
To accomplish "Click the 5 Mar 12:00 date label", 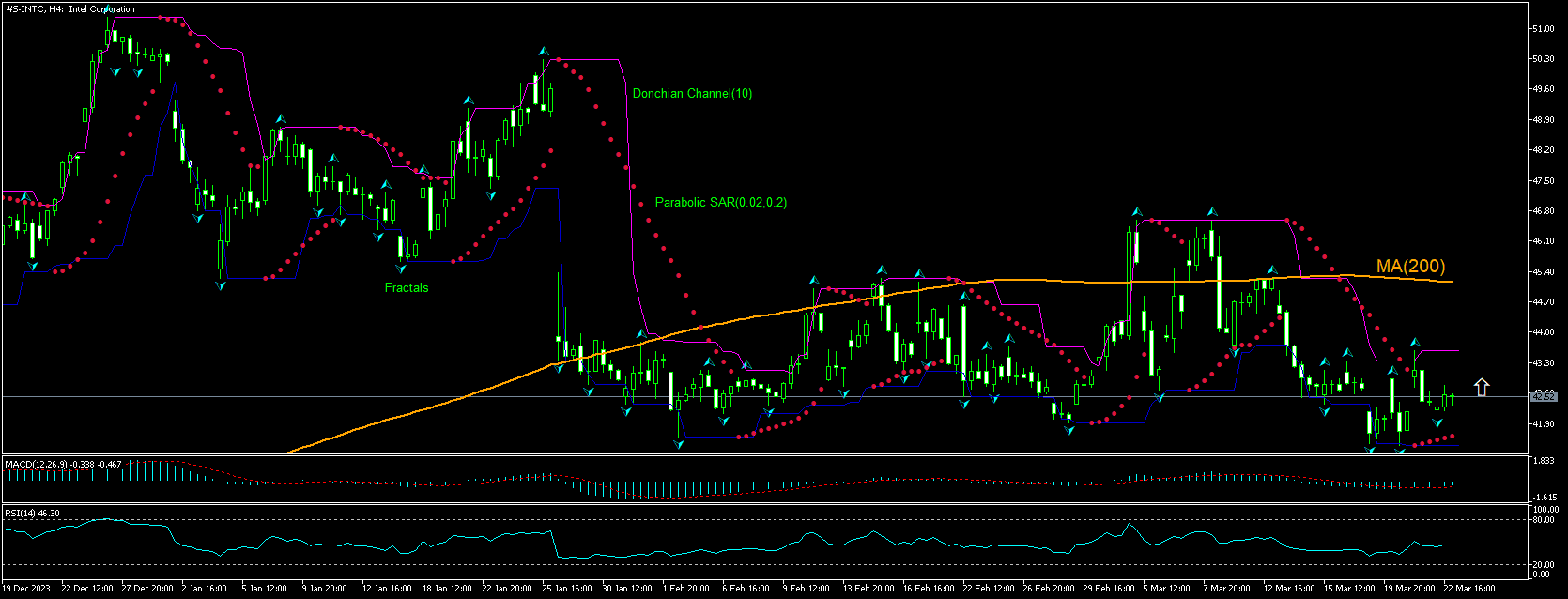I will [1167, 589].
